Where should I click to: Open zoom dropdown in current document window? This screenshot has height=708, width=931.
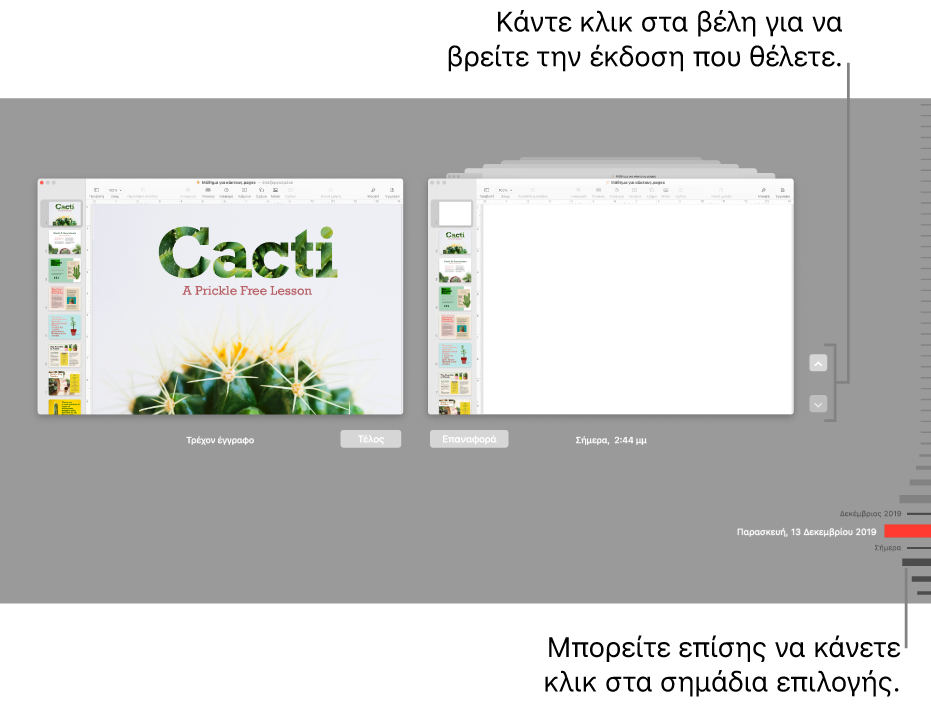(115, 190)
